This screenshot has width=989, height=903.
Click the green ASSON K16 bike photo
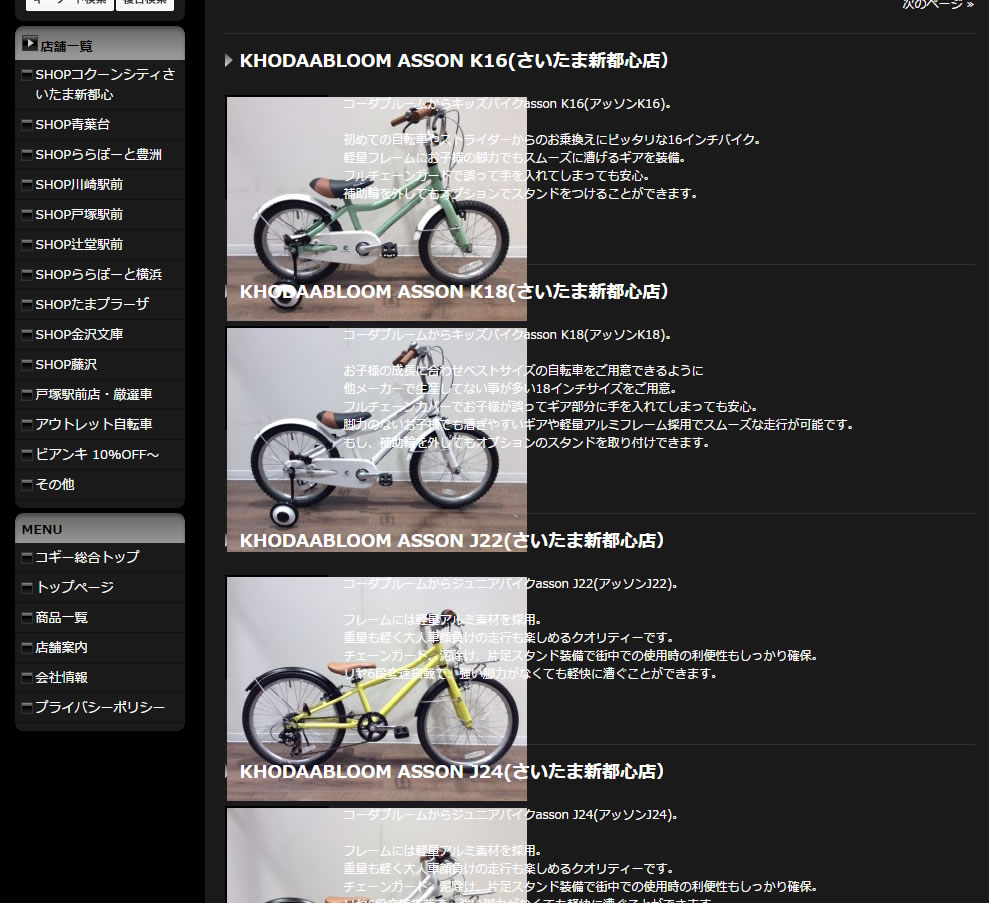[377, 209]
